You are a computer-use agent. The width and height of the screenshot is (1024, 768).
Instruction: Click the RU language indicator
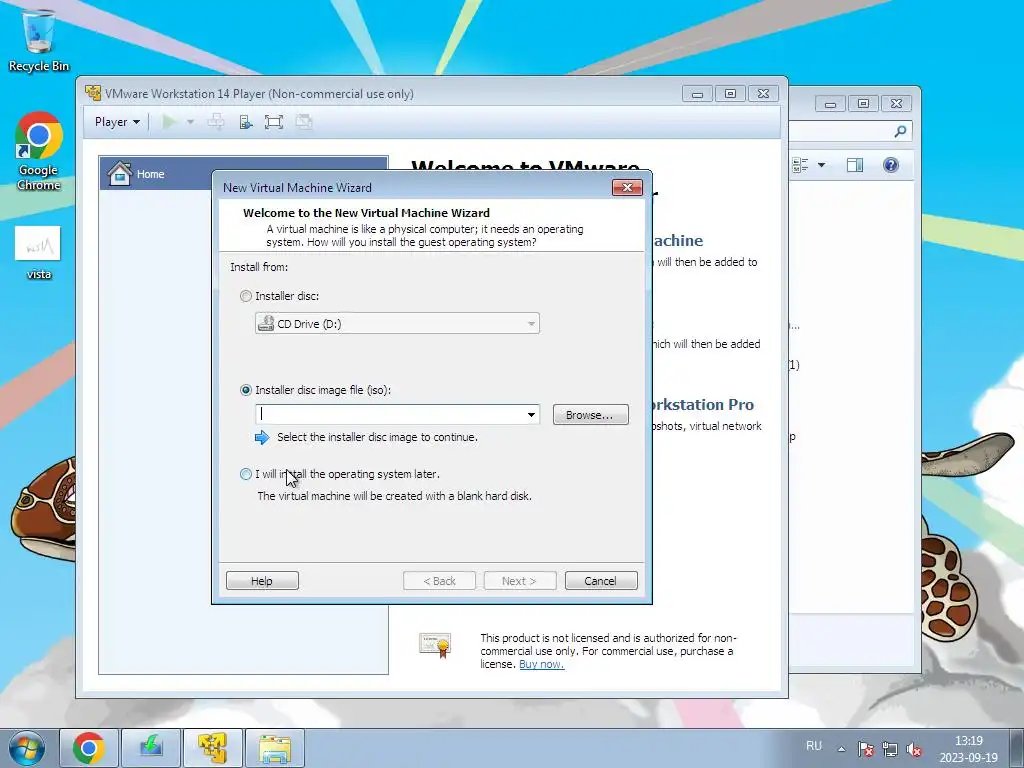click(x=814, y=746)
